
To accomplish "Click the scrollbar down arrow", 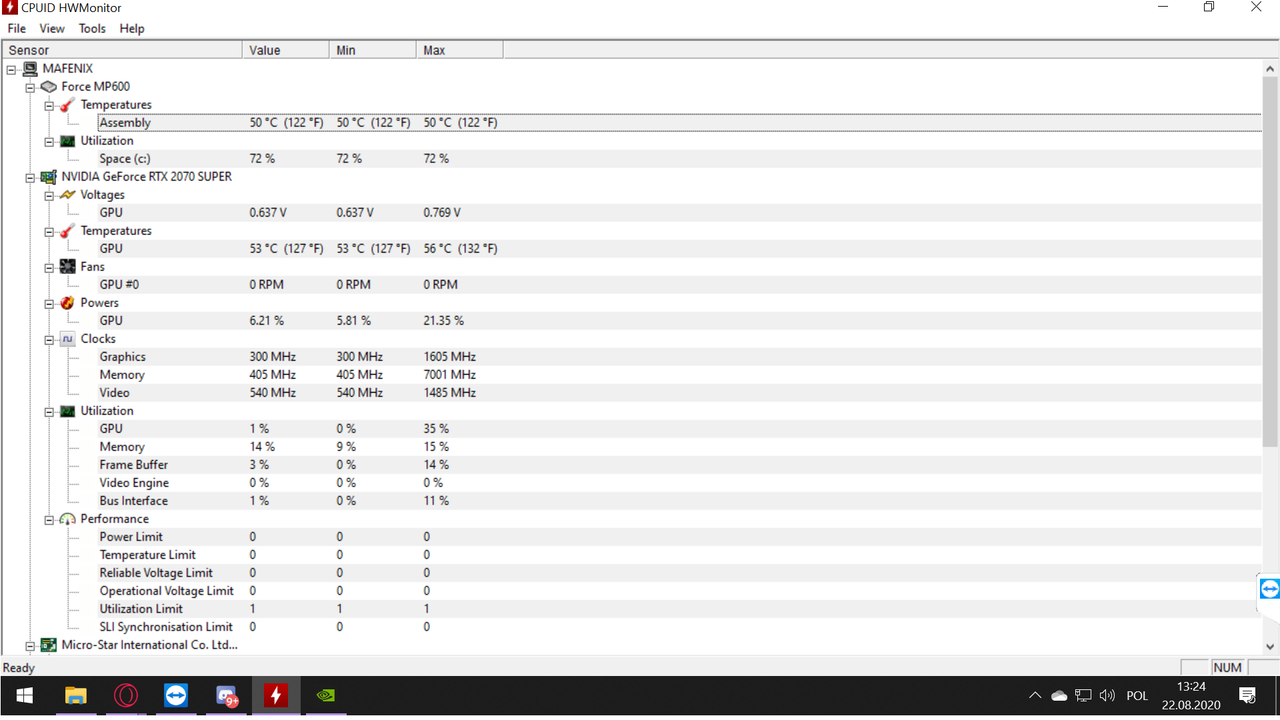I will (1271, 647).
